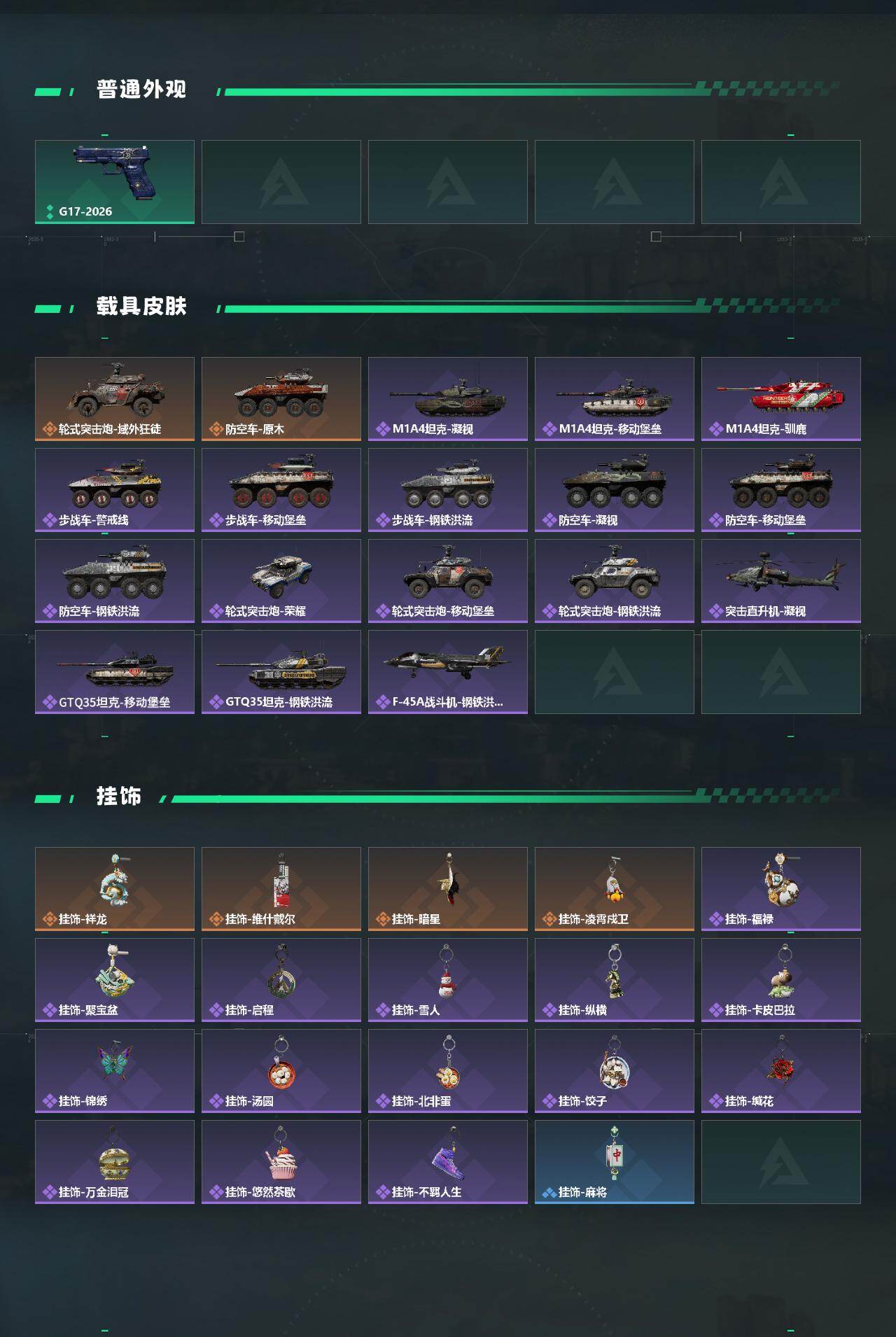Click the 载具皮肤 section header

[x=141, y=307]
